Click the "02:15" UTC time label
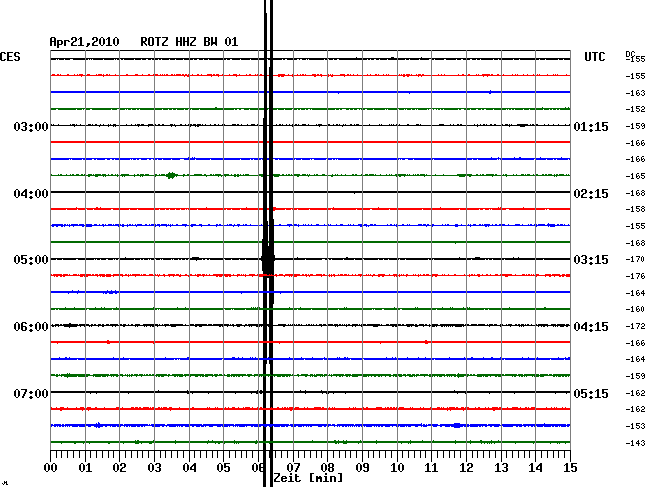650x494 pixels. coord(591,194)
